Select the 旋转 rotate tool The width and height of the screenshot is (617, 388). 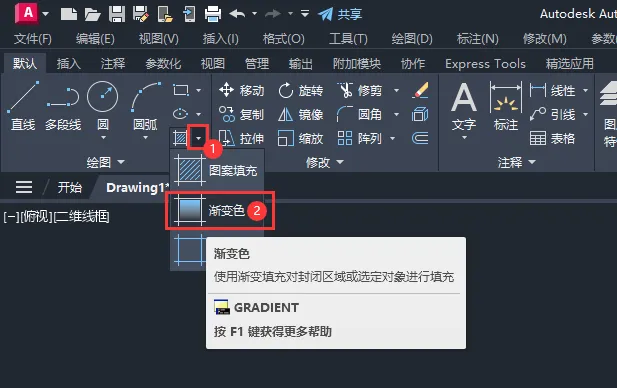coord(301,91)
